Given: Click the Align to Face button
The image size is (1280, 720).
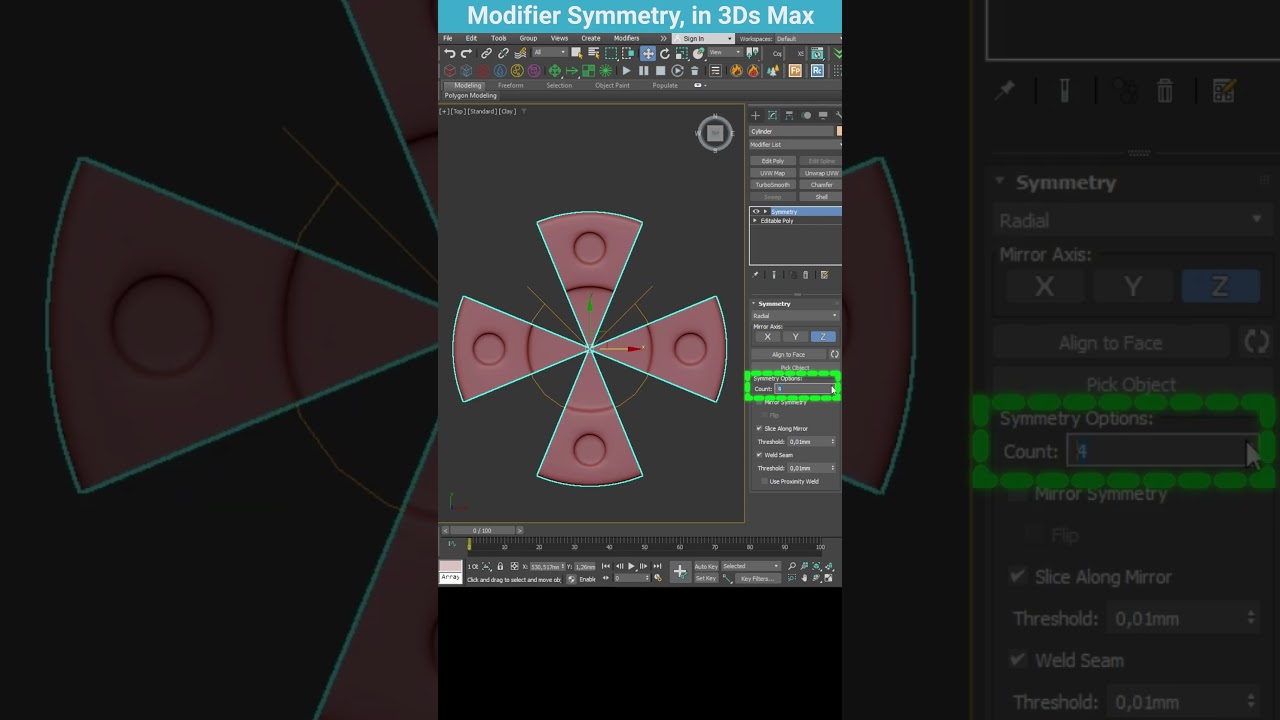Looking at the screenshot, I should click(788, 355).
